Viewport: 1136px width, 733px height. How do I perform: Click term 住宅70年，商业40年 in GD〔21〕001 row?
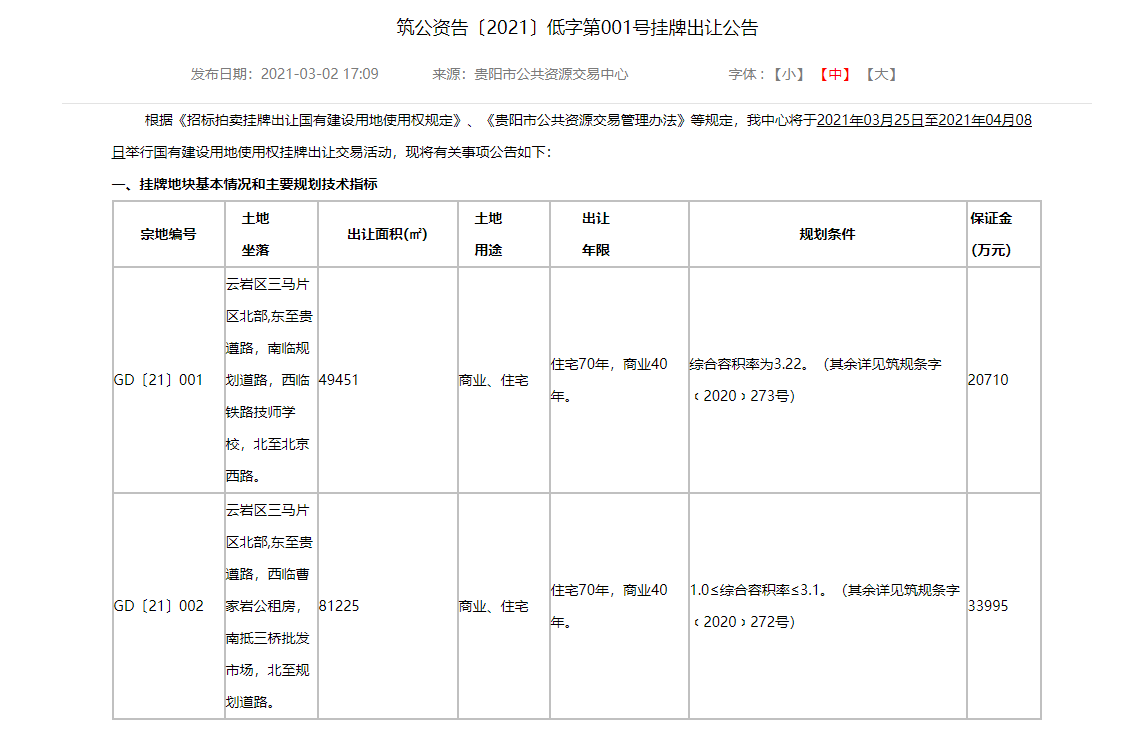click(x=609, y=380)
